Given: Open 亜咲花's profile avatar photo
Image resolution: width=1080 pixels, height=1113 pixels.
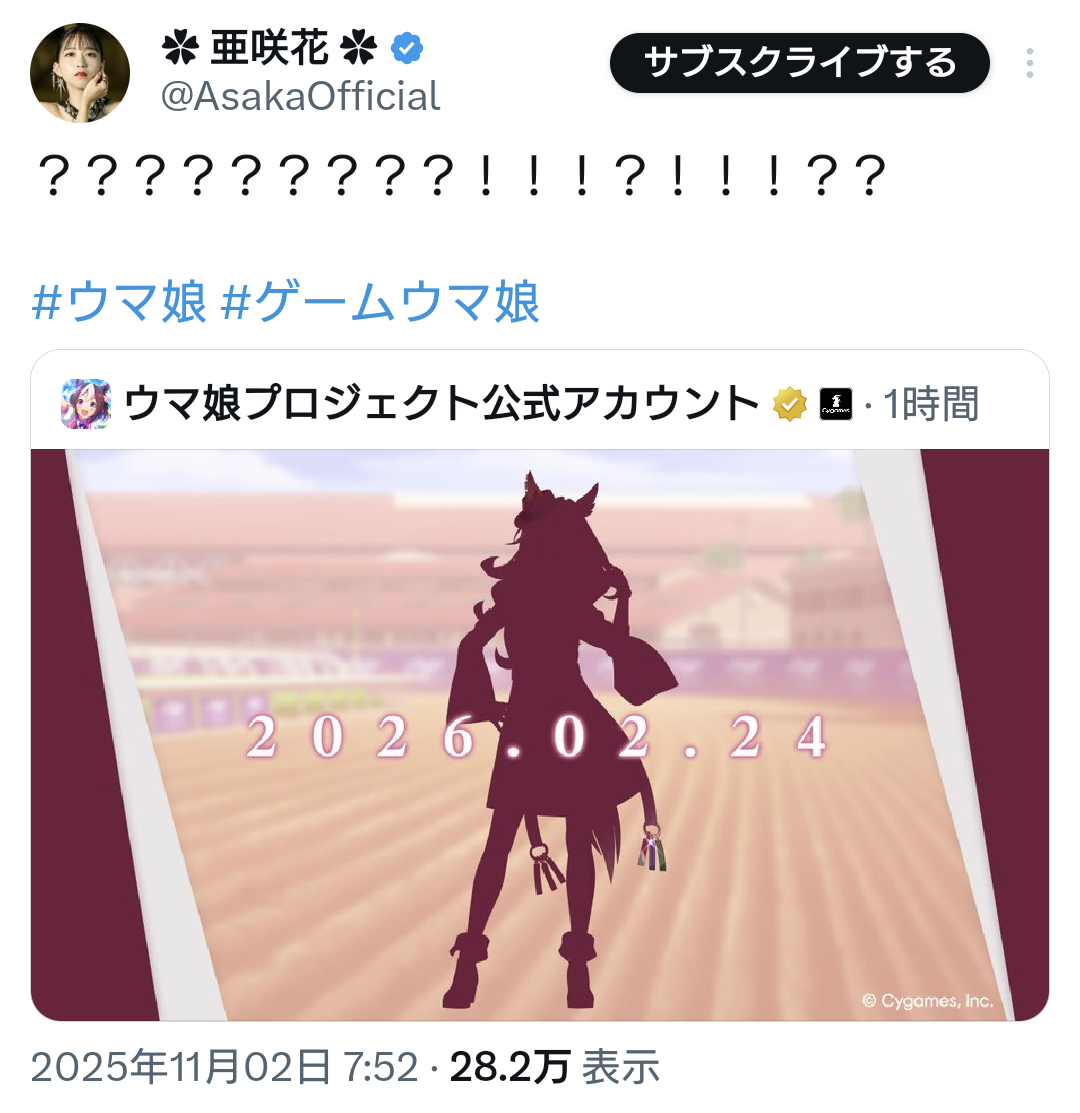Looking at the screenshot, I should [x=79, y=73].
